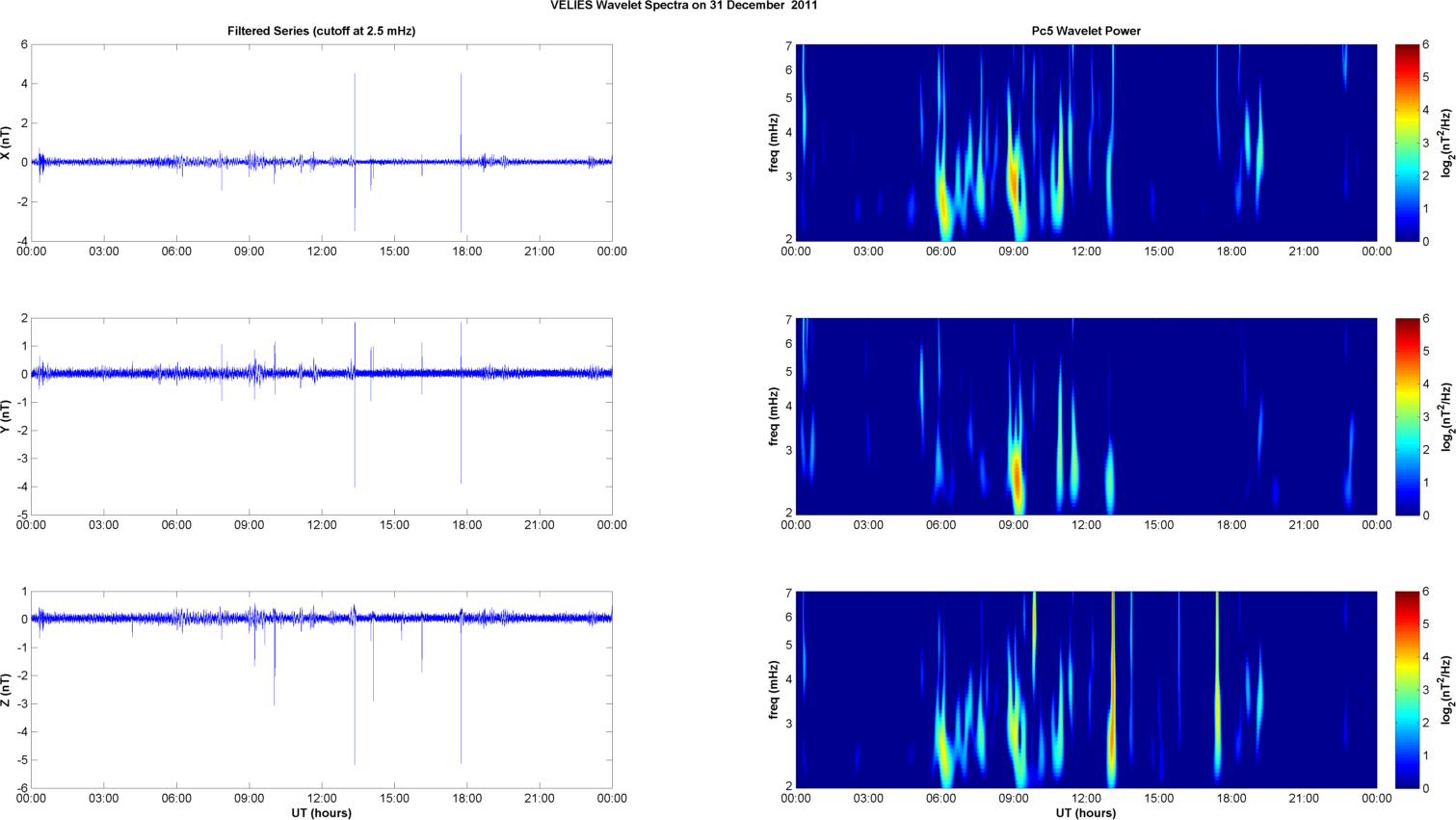Click the 'X (nT)' axis label

7,143
